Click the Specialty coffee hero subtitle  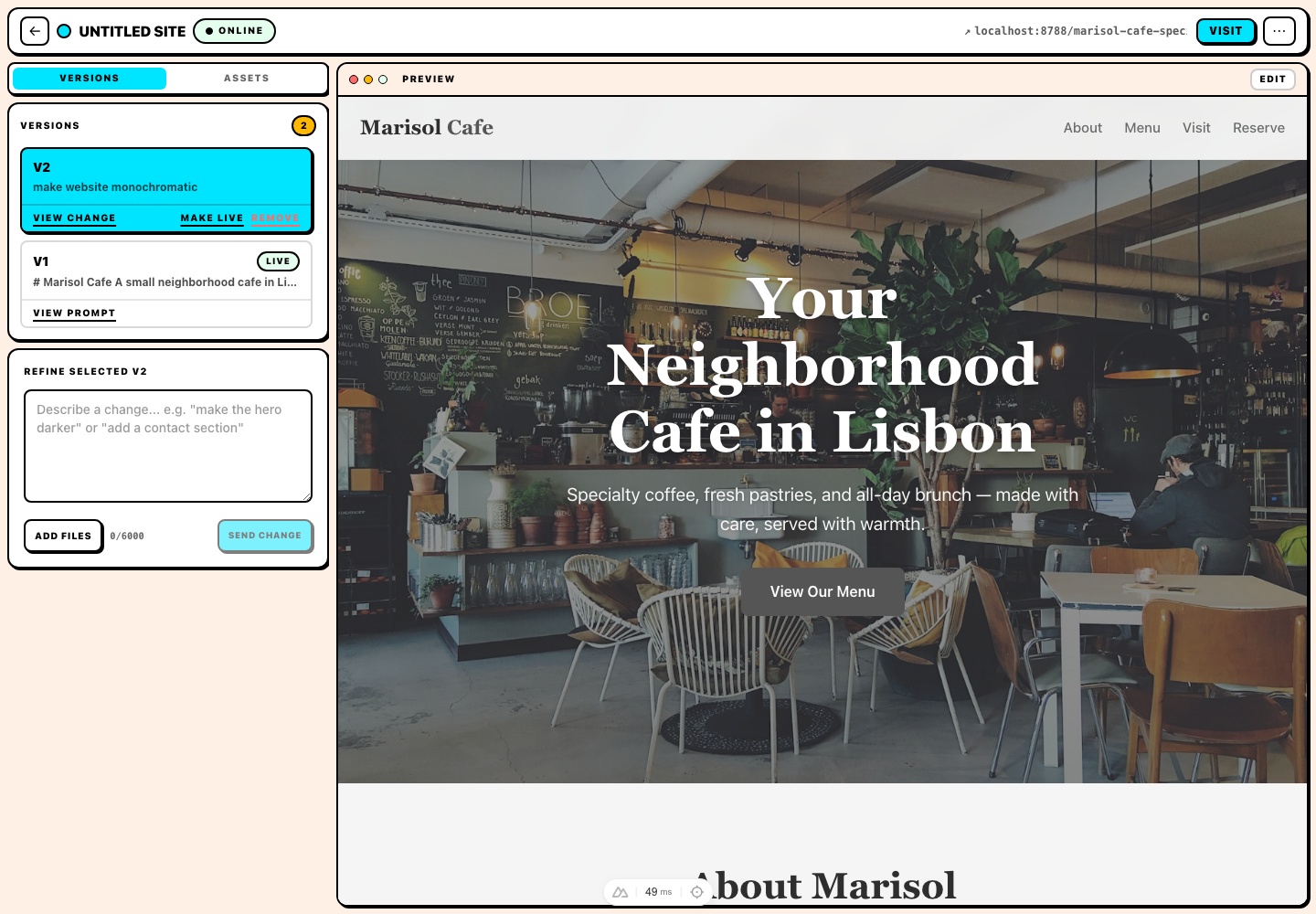[822, 509]
